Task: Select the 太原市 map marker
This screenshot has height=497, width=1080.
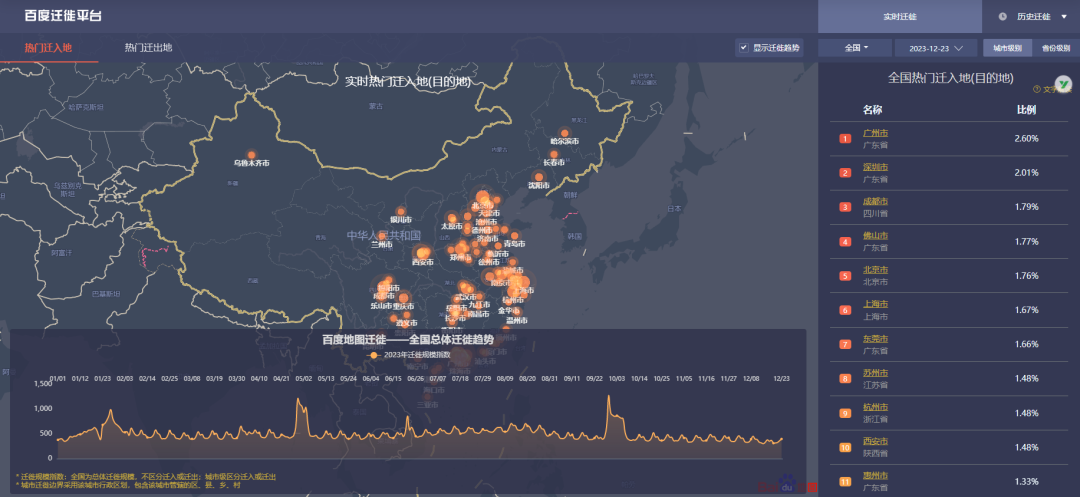Action: (x=452, y=218)
